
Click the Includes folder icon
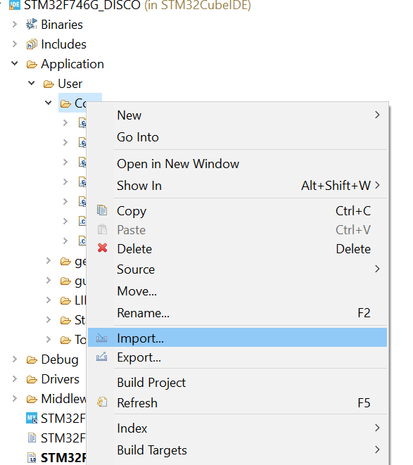(32, 44)
